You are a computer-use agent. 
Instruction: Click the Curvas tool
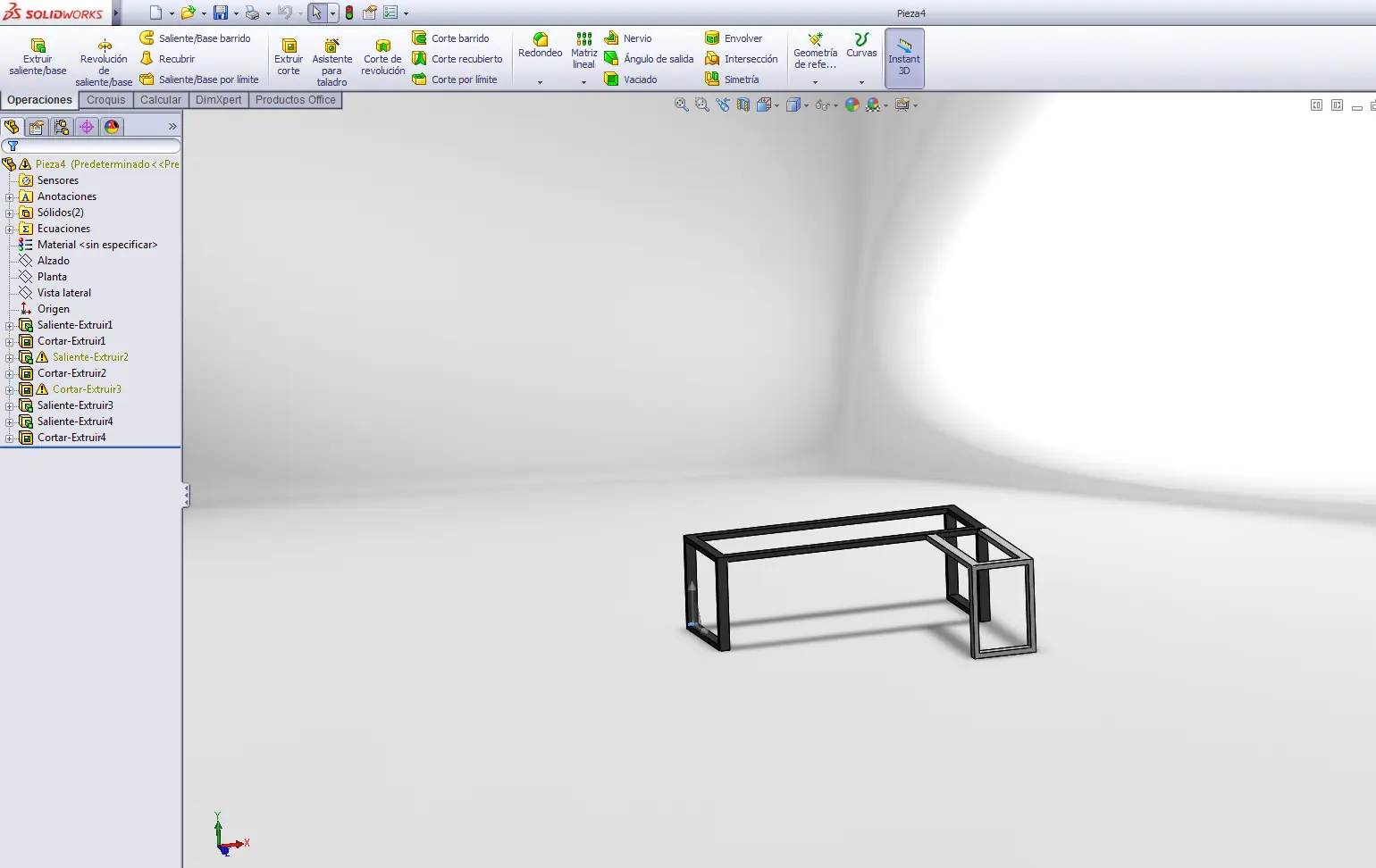[861, 46]
